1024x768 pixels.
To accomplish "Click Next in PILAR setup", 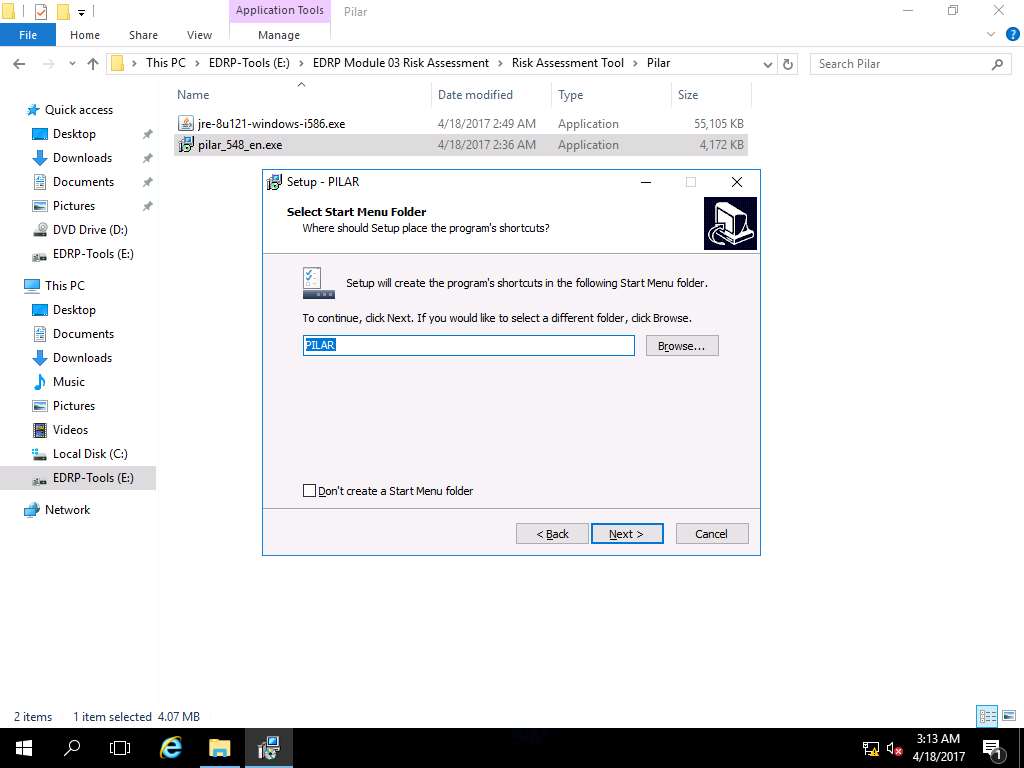I will pyautogui.click(x=627, y=534).
